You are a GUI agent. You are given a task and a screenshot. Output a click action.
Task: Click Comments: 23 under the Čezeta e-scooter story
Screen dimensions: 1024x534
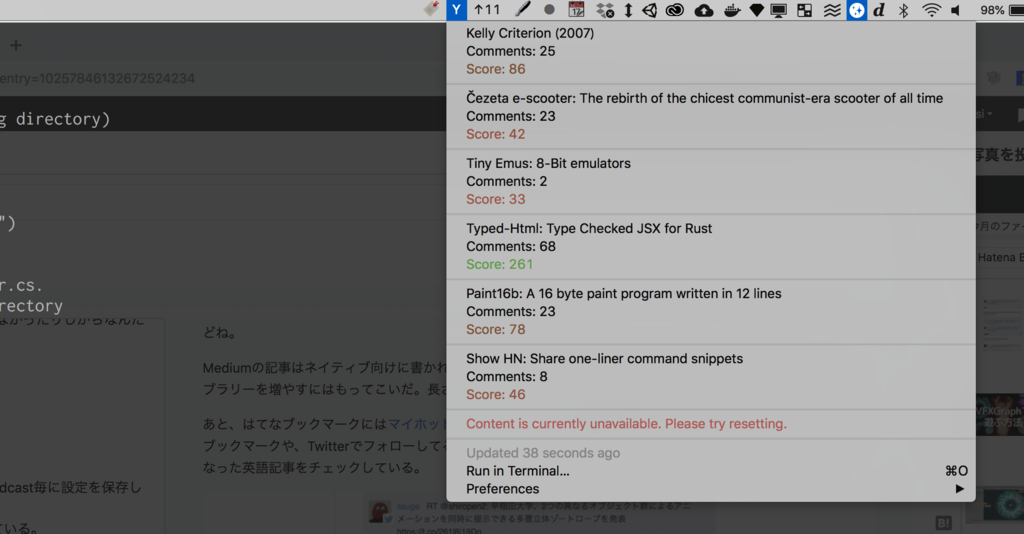tap(510, 116)
